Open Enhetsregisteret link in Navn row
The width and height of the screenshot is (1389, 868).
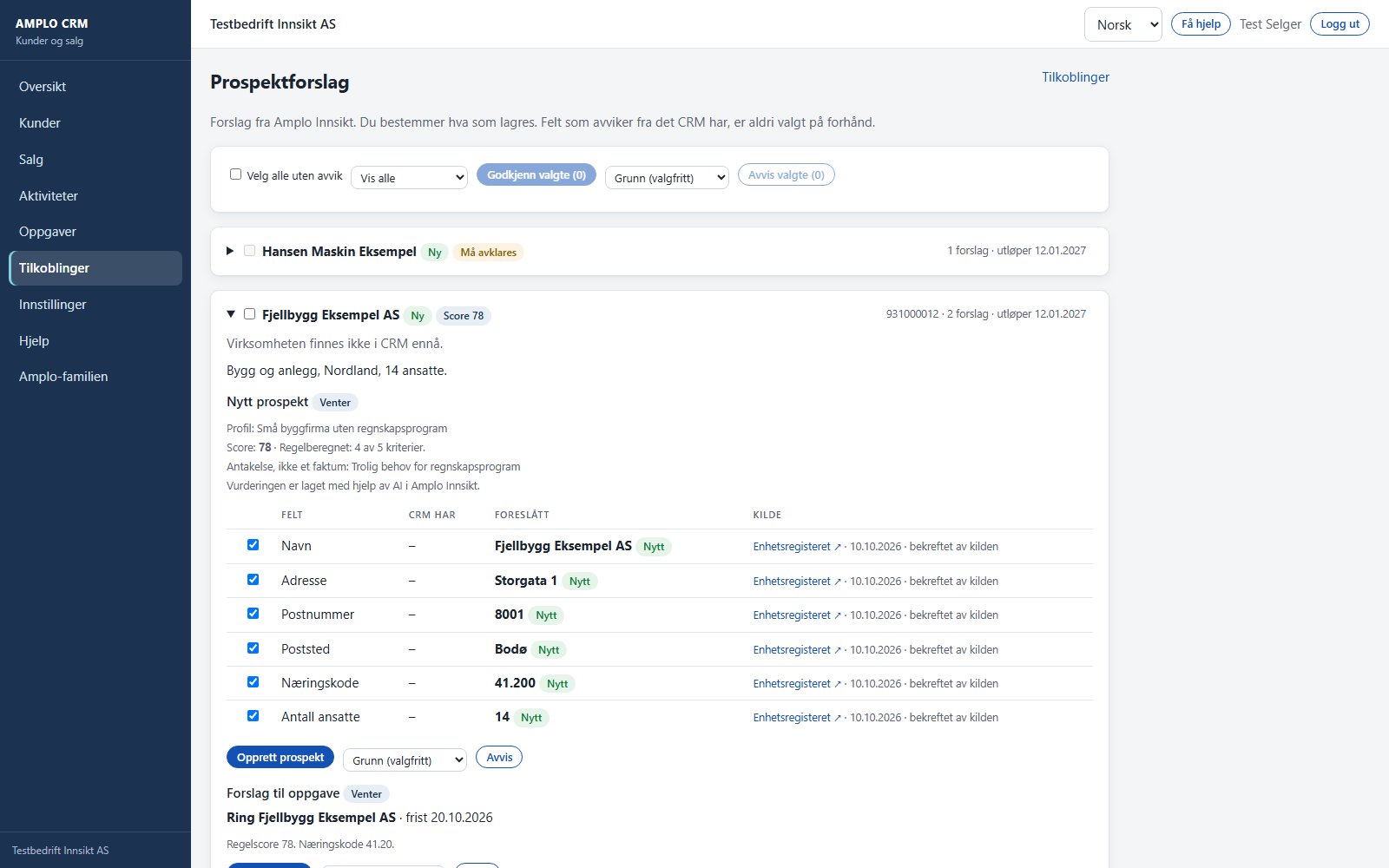point(797,547)
